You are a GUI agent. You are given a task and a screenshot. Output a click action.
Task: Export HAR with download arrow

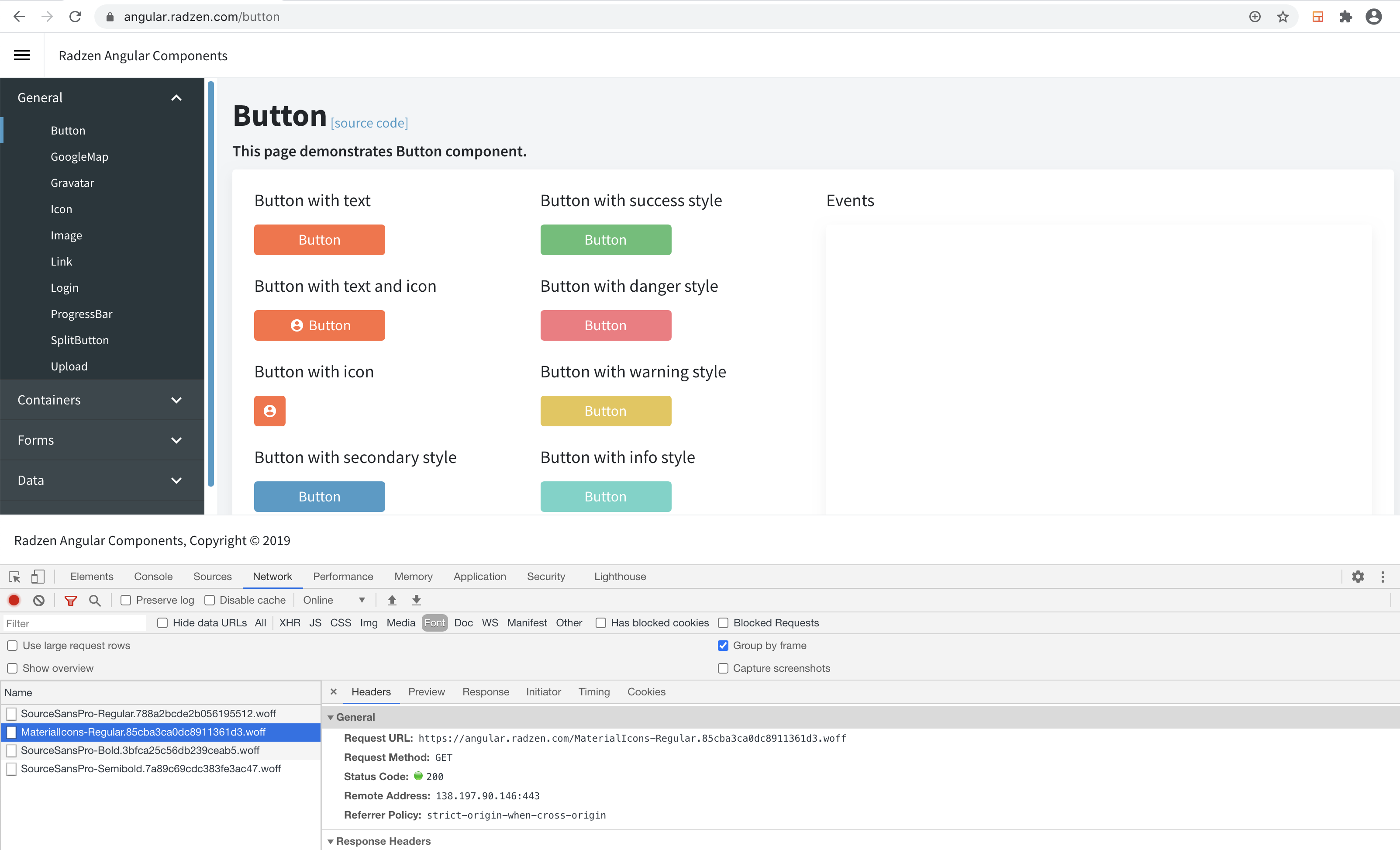tap(417, 600)
